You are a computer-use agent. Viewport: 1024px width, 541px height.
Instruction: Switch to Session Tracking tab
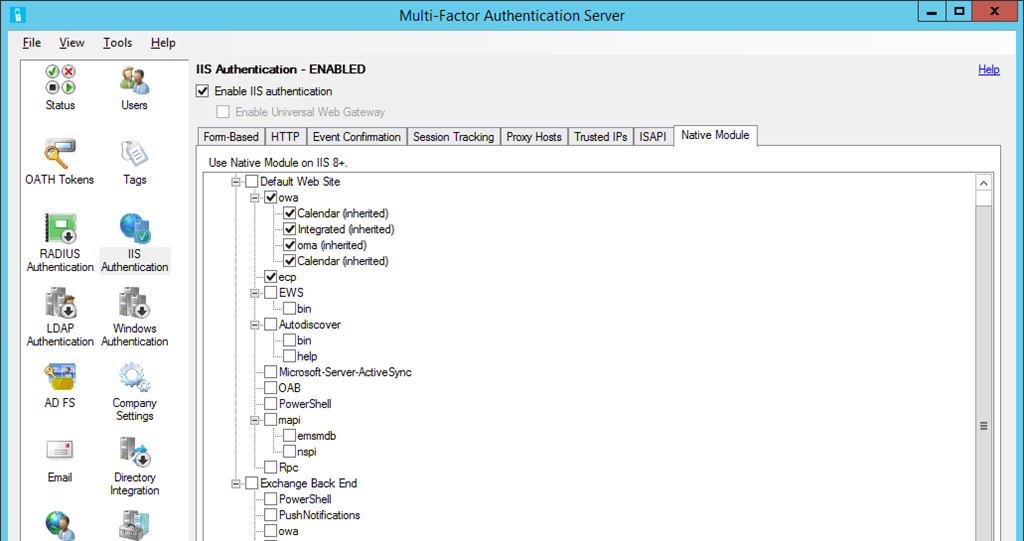[453, 137]
